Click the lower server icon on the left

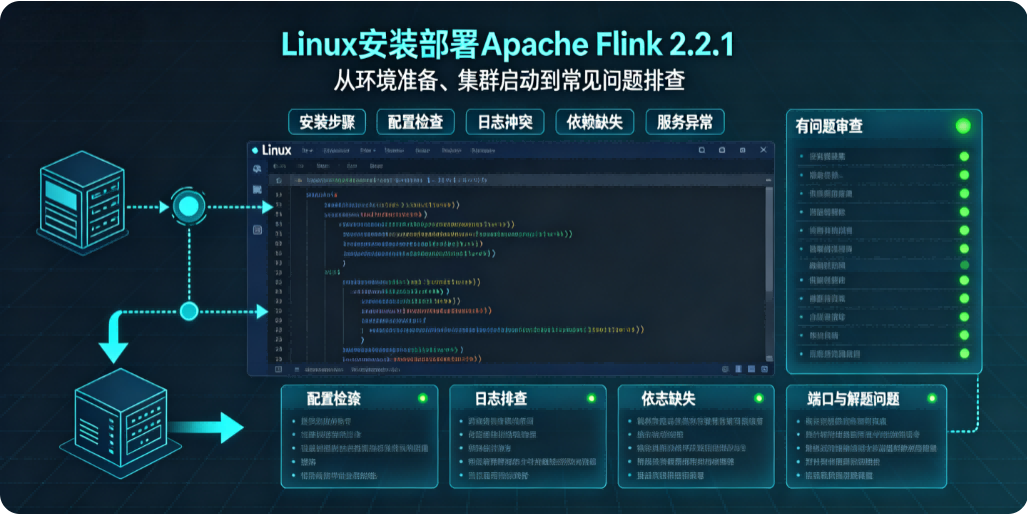[x=120, y=423]
